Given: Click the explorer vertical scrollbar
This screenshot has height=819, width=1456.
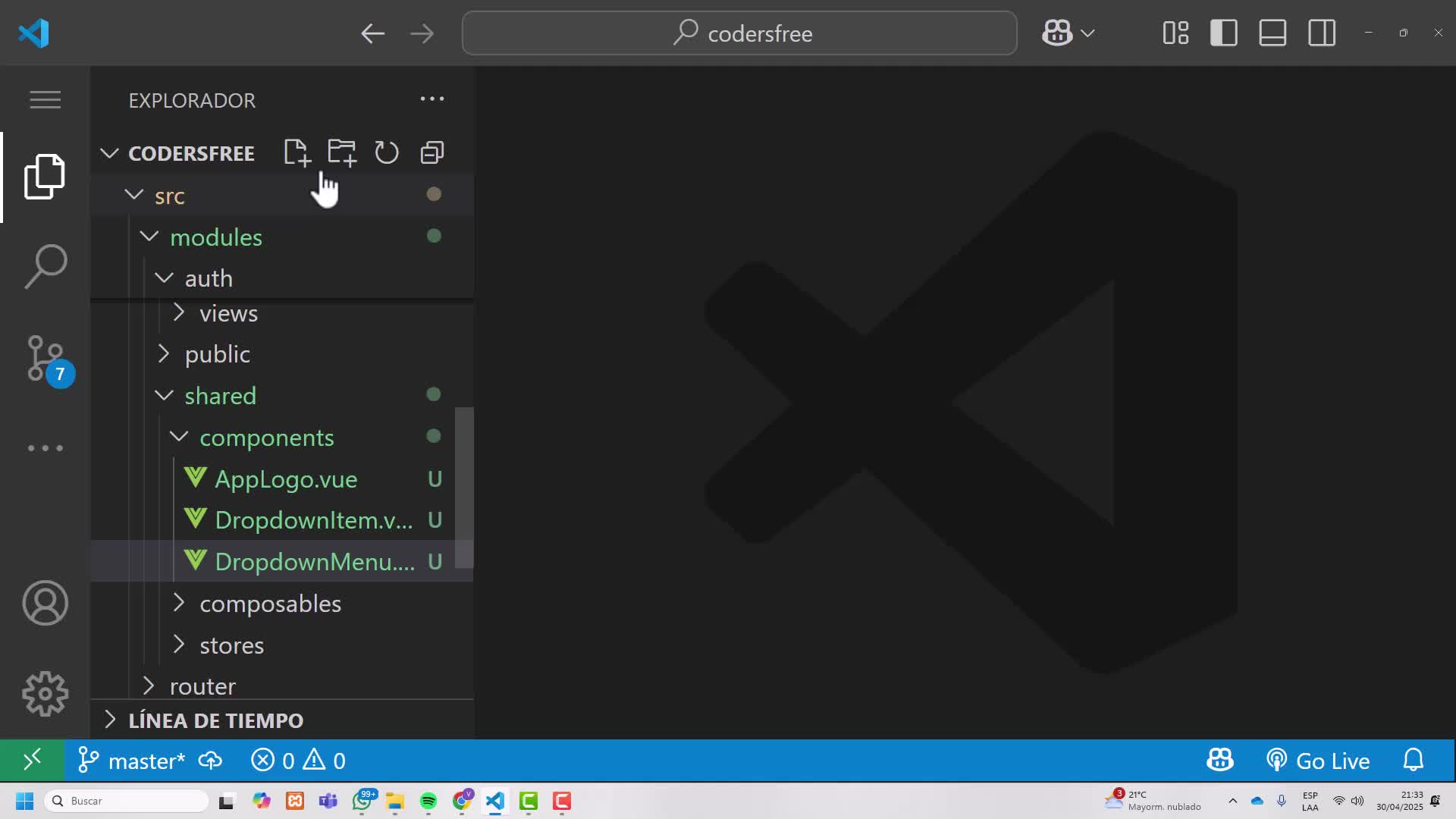Looking at the screenshot, I should click(x=464, y=487).
